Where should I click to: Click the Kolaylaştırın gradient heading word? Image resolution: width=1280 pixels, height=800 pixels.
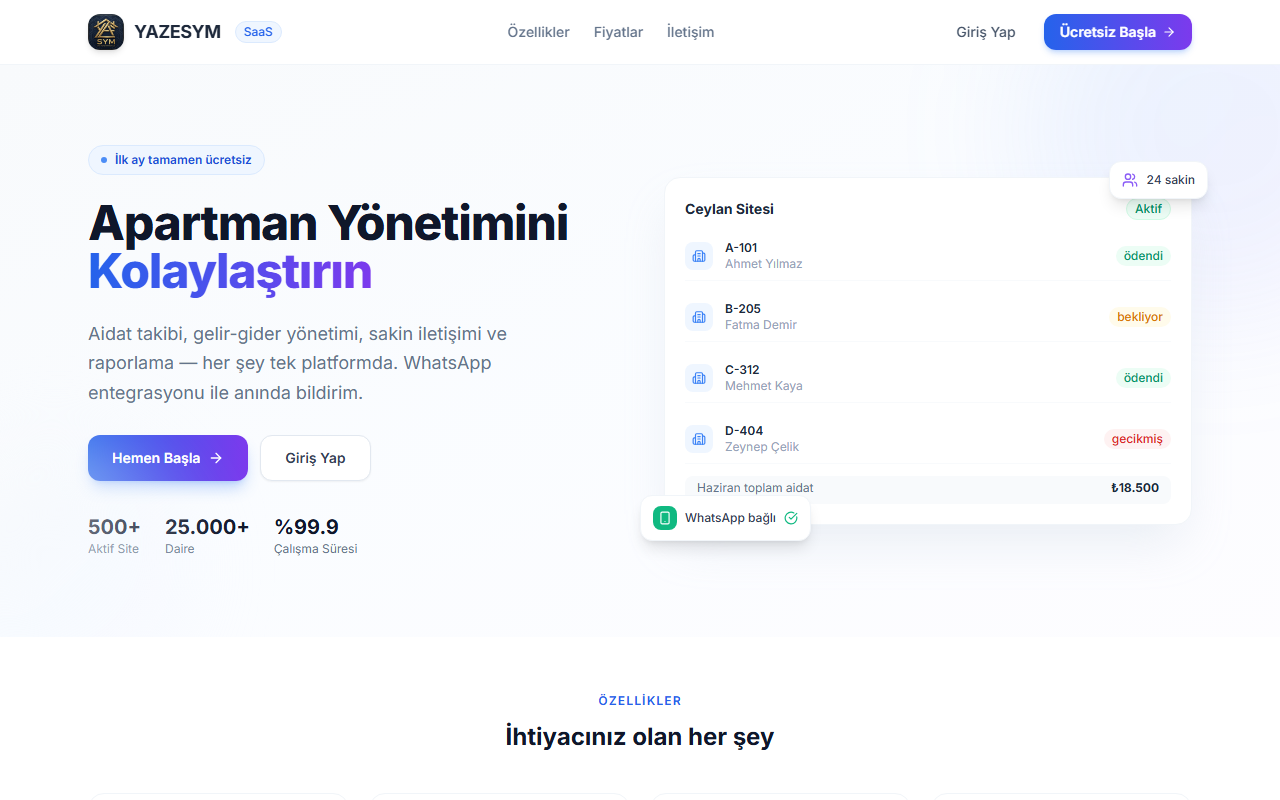coord(230,272)
